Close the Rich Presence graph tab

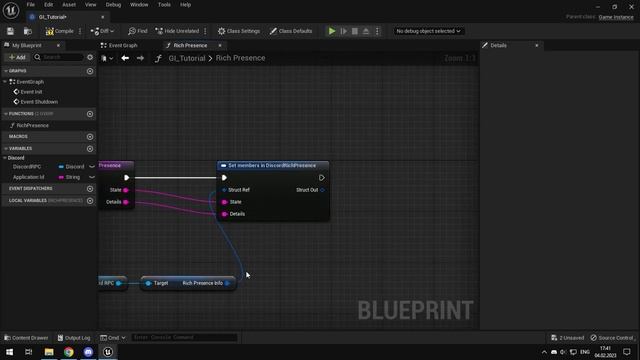click(x=220, y=45)
